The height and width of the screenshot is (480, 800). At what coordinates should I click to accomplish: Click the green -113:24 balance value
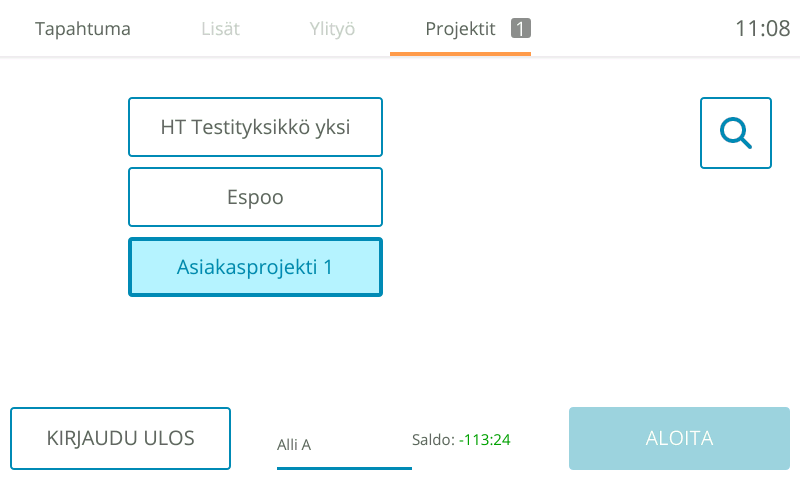485,440
